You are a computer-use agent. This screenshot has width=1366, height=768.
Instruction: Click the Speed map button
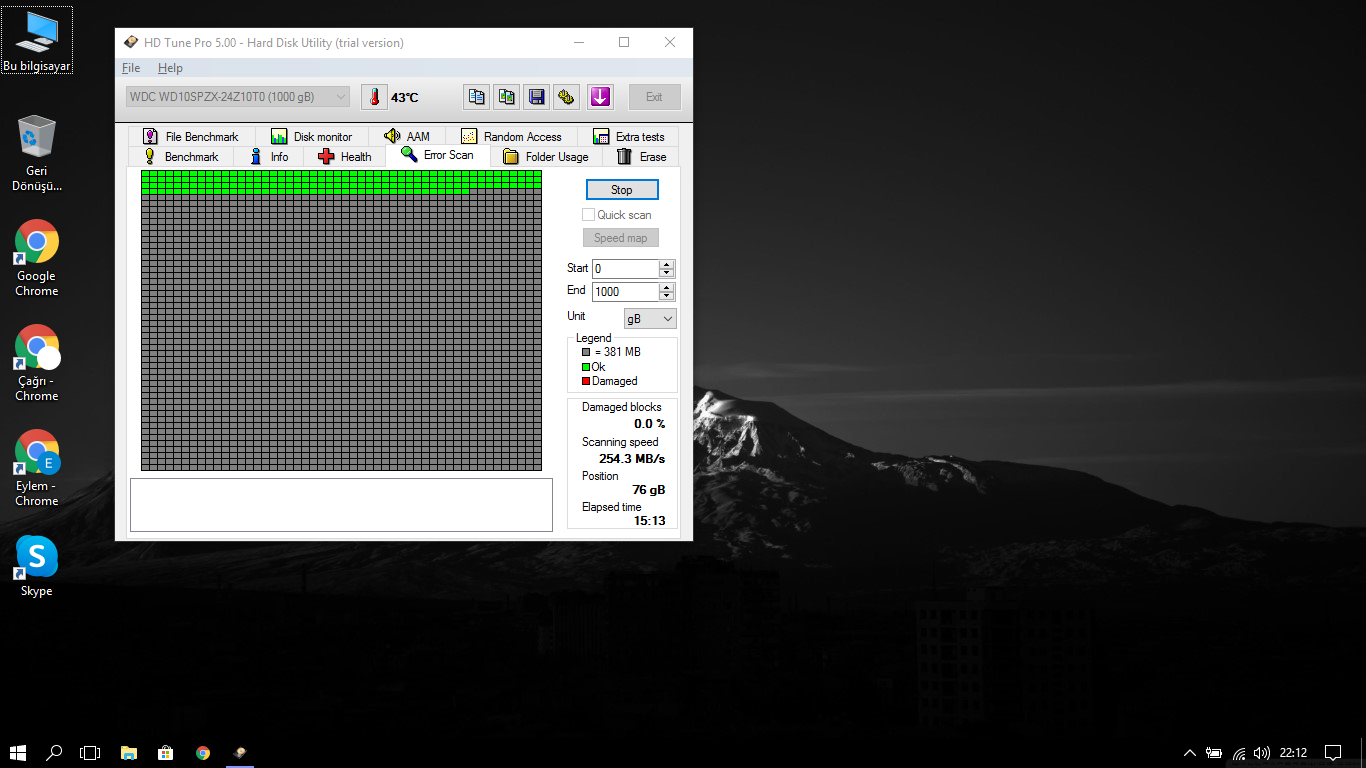click(x=621, y=238)
